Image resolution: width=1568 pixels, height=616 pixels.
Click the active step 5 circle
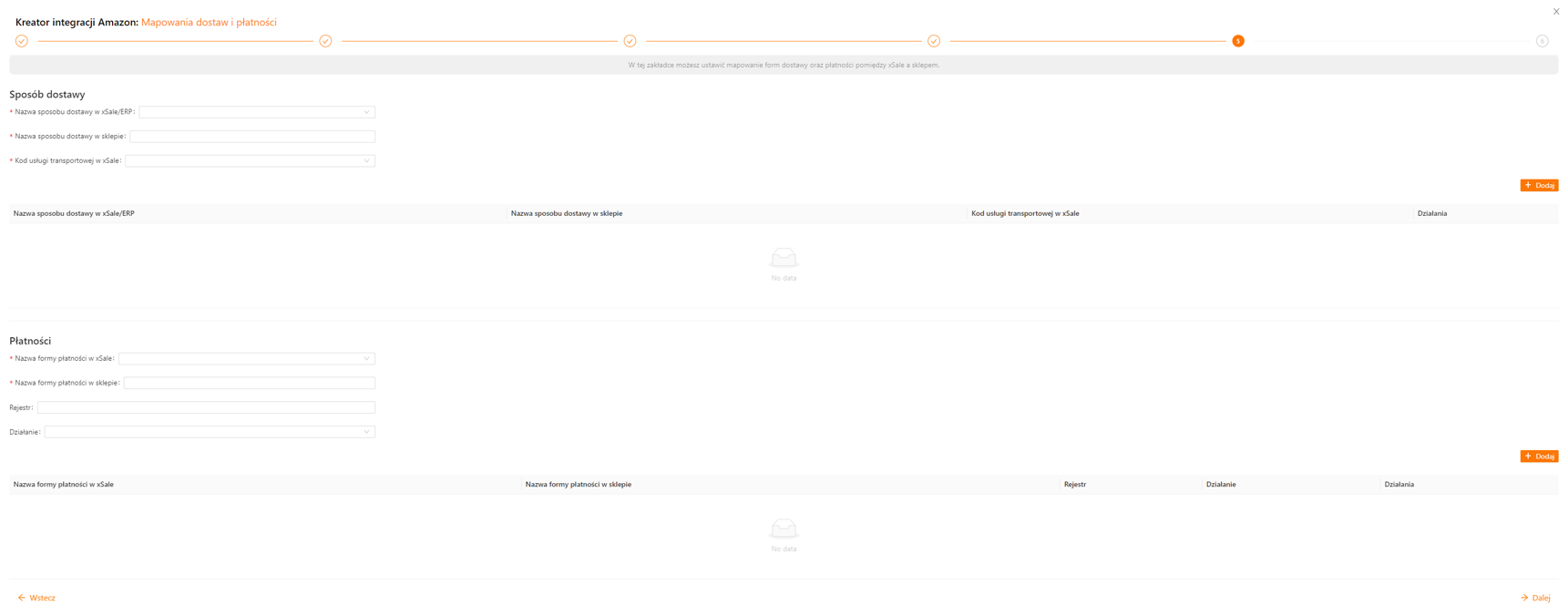(x=1238, y=41)
